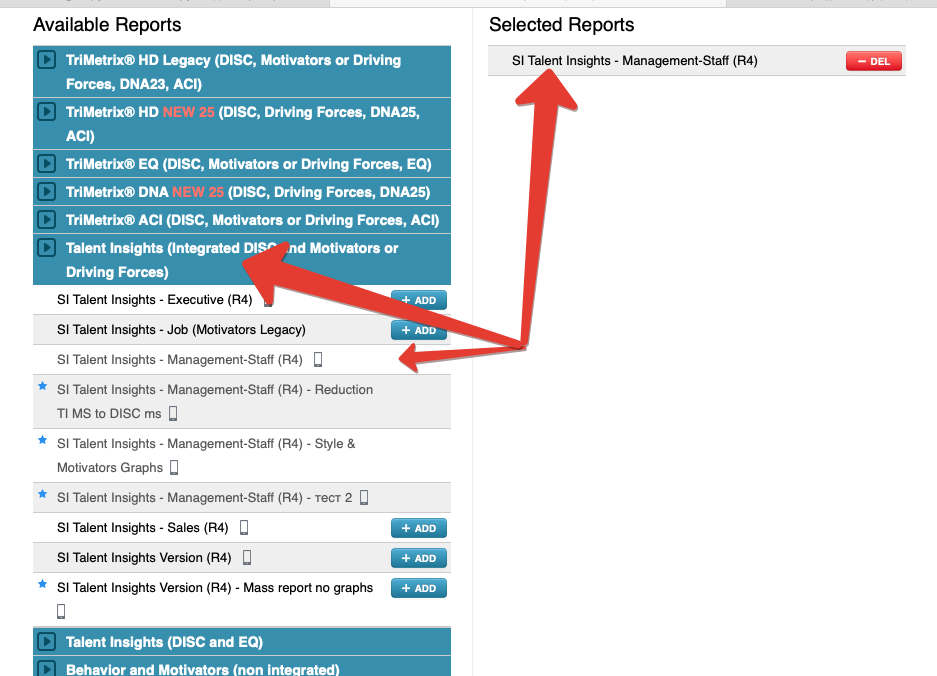Image resolution: width=937 pixels, height=676 pixels.
Task: Click mobile icon for Reduction TI MS report
Action: [x=173, y=413]
